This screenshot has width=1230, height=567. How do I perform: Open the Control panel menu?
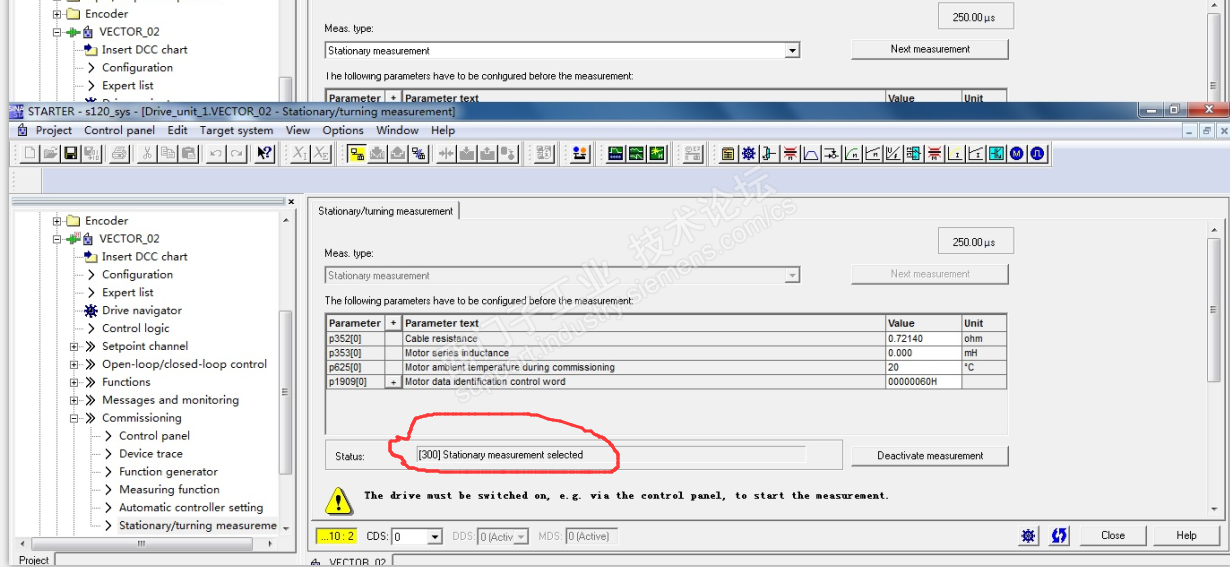[x=119, y=130]
